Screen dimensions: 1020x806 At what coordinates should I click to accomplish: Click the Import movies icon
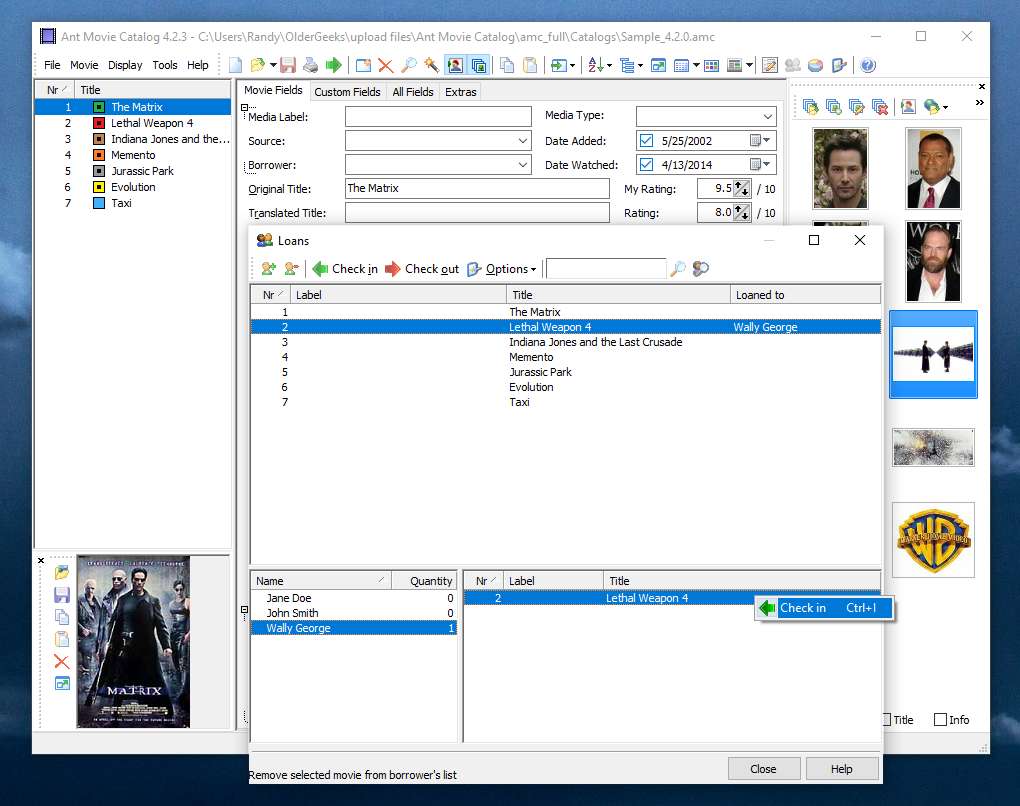(558, 65)
